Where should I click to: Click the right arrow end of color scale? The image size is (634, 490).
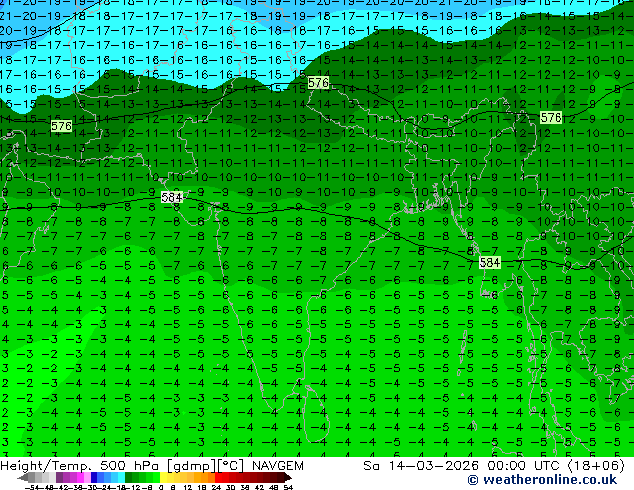coord(288,477)
